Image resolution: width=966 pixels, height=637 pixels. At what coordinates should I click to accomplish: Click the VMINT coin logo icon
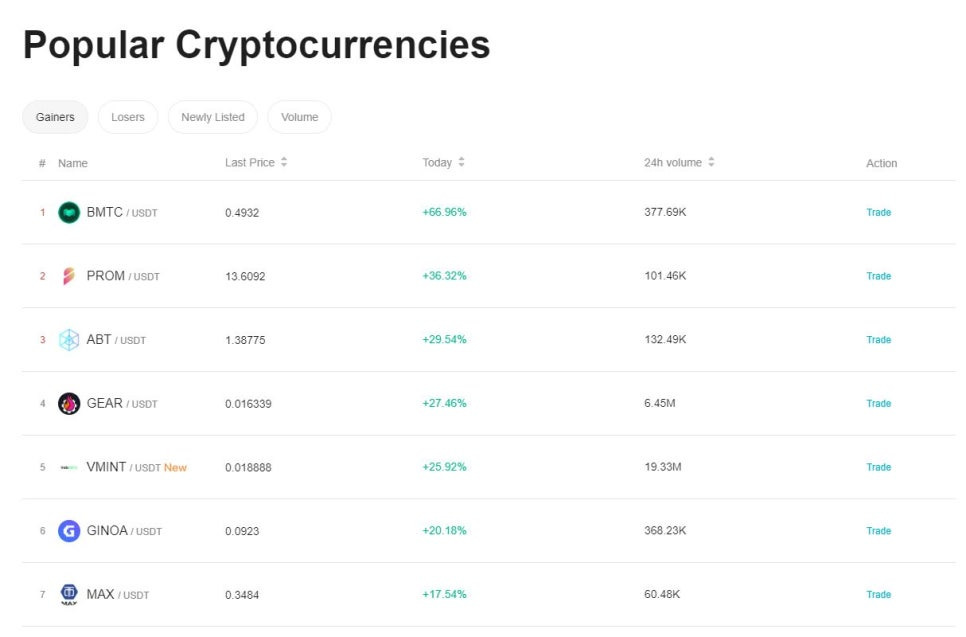[69, 468]
